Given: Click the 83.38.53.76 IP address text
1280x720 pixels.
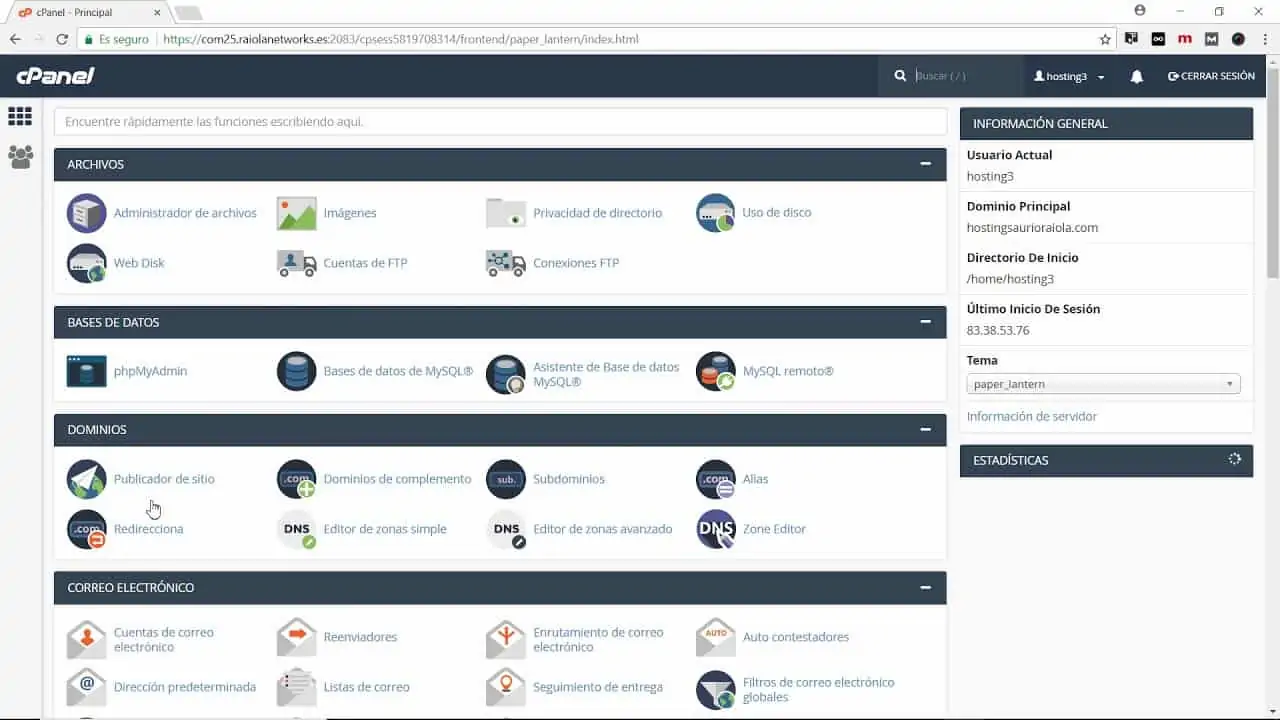Looking at the screenshot, I should [x=998, y=330].
